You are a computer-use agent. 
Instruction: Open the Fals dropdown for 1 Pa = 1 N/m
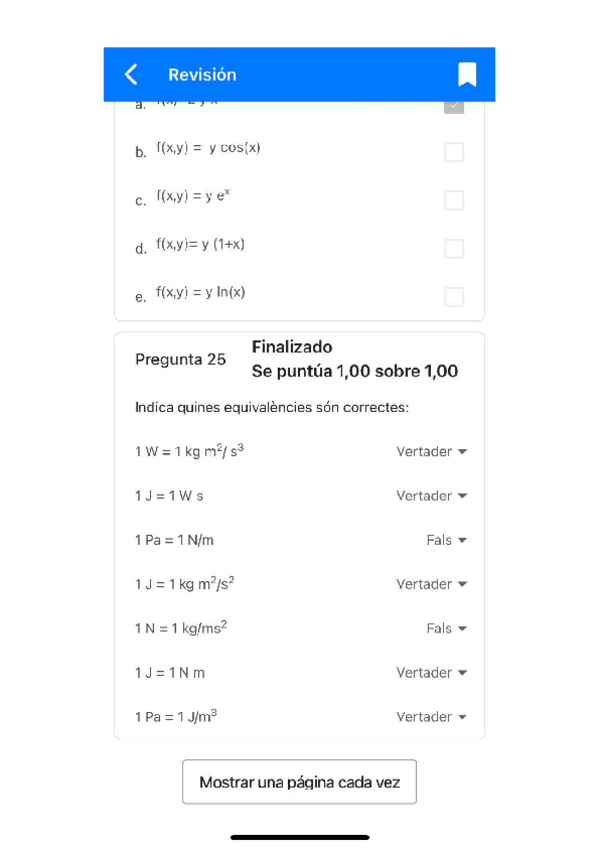[444, 539]
